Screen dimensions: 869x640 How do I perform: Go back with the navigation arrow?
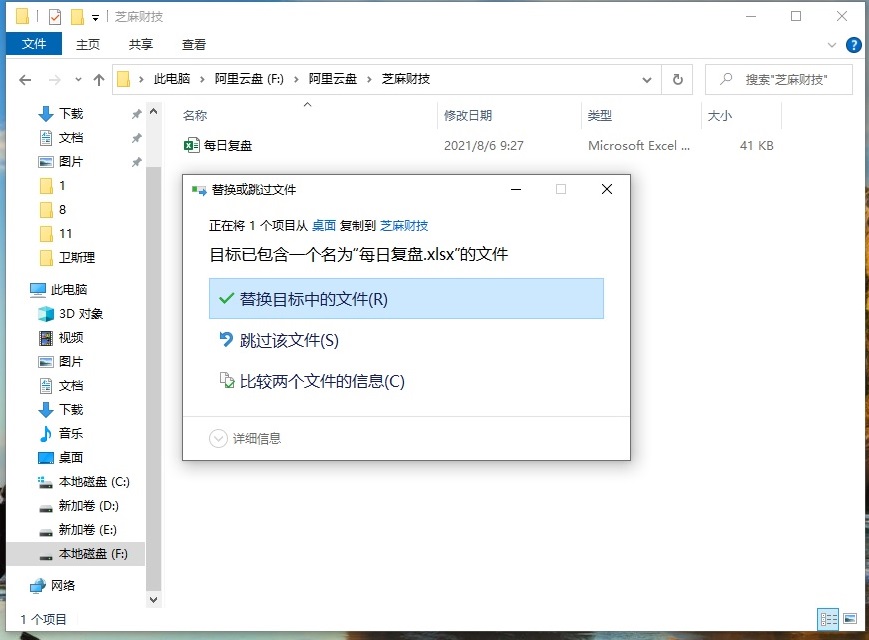25,79
